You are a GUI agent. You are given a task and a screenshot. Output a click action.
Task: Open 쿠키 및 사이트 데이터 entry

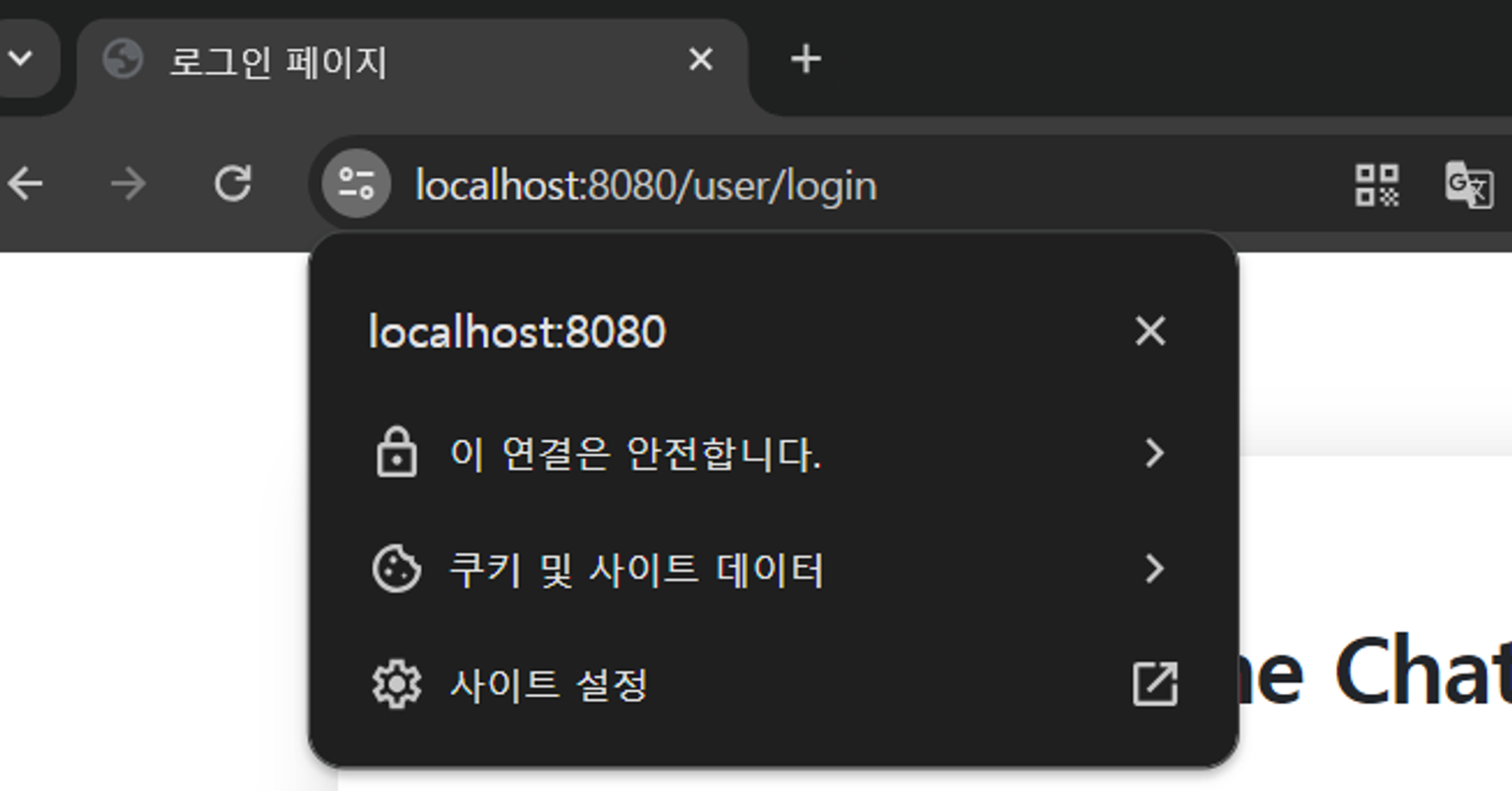click(x=636, y=570)
